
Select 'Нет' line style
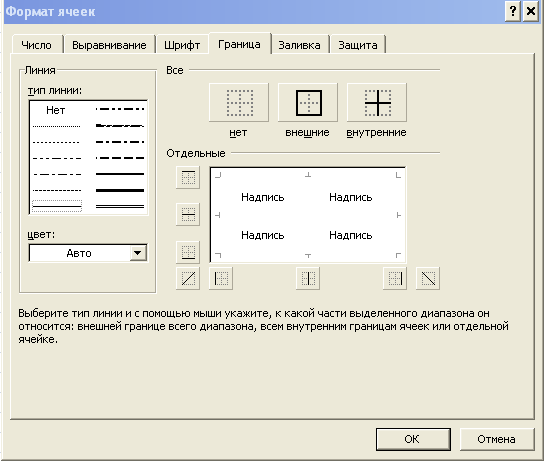click(x=56, y=110)
